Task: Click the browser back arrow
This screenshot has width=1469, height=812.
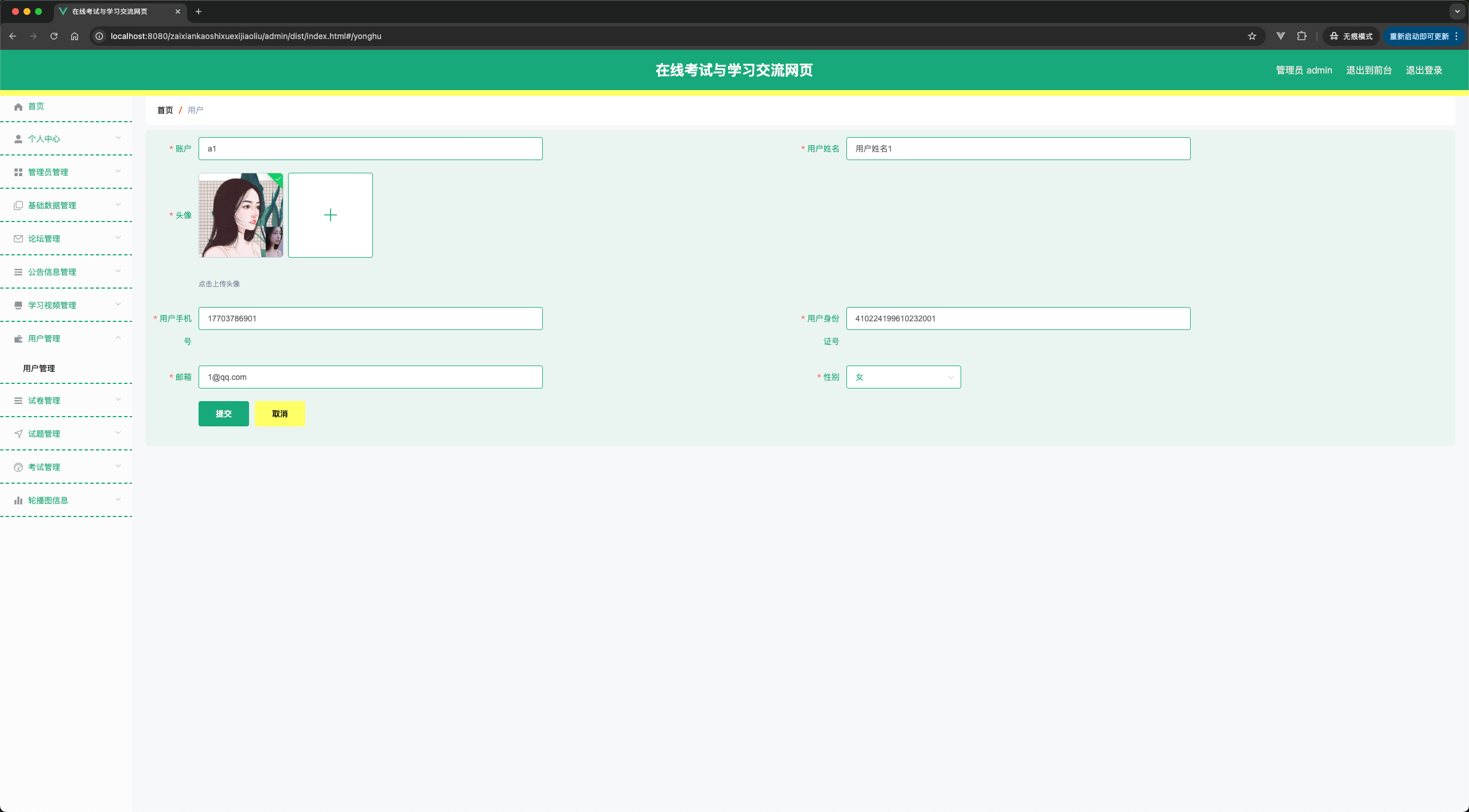Action: pyautogui.click(x=13, y=36)
